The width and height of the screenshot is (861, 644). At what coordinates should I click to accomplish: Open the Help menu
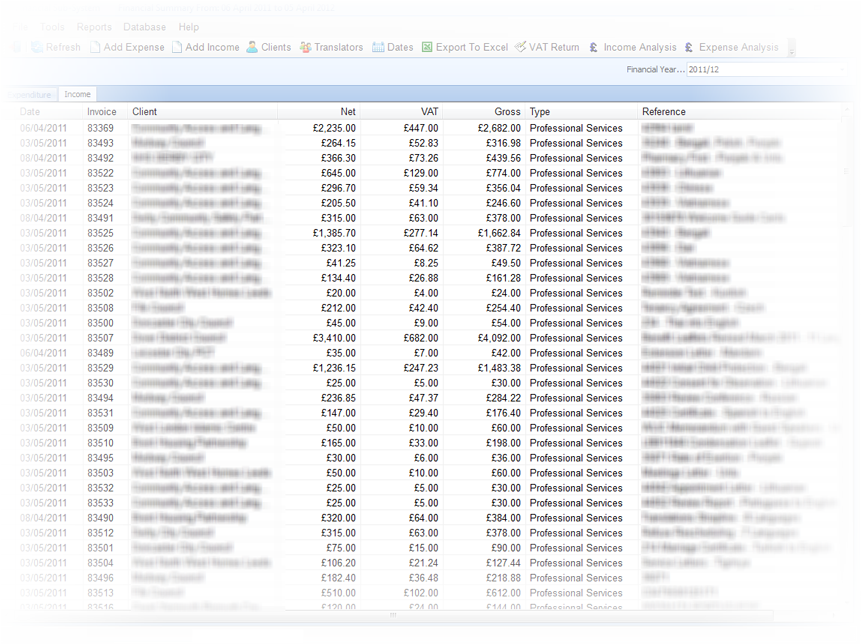tap(188, 27)
